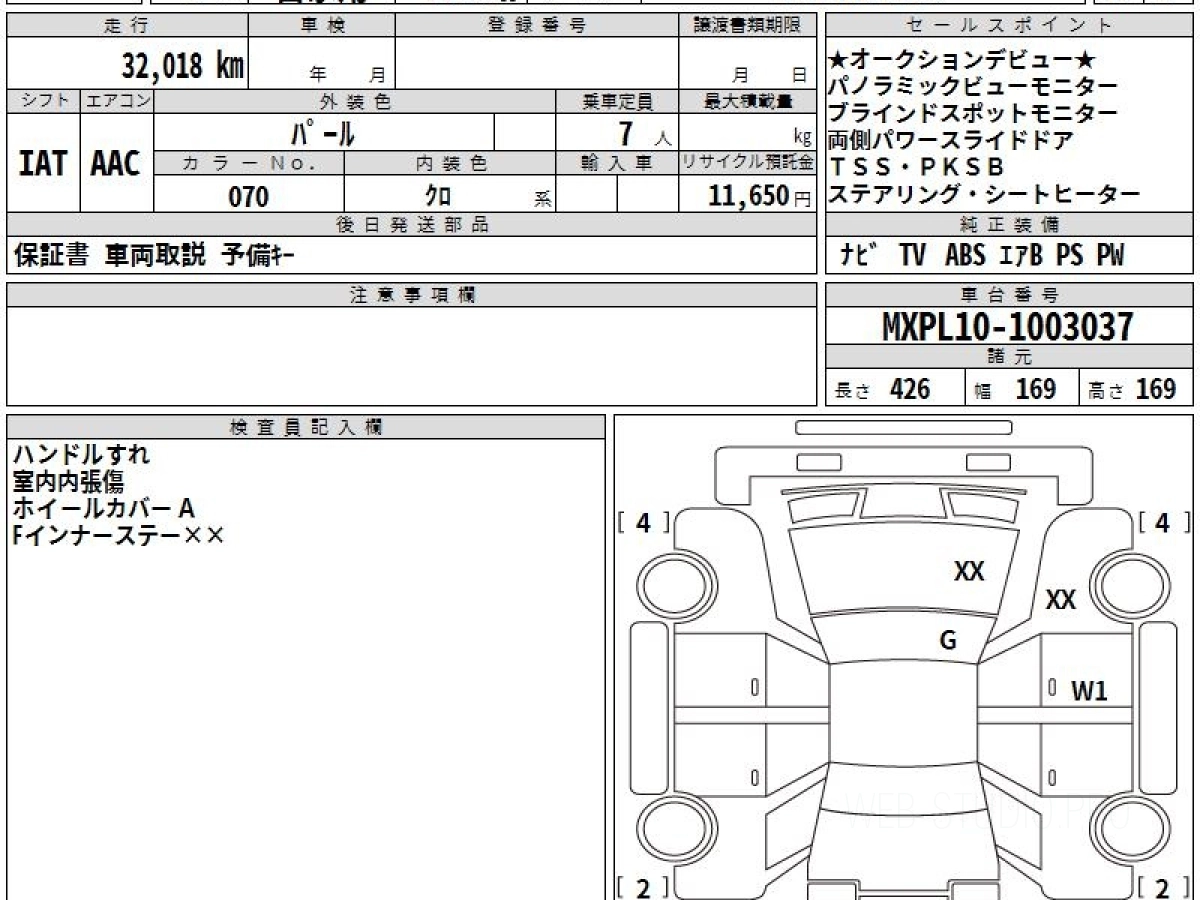Select the ハンドルすれ inspector note
Screen dimensions: 1200x900
click(x=80, y=455)
